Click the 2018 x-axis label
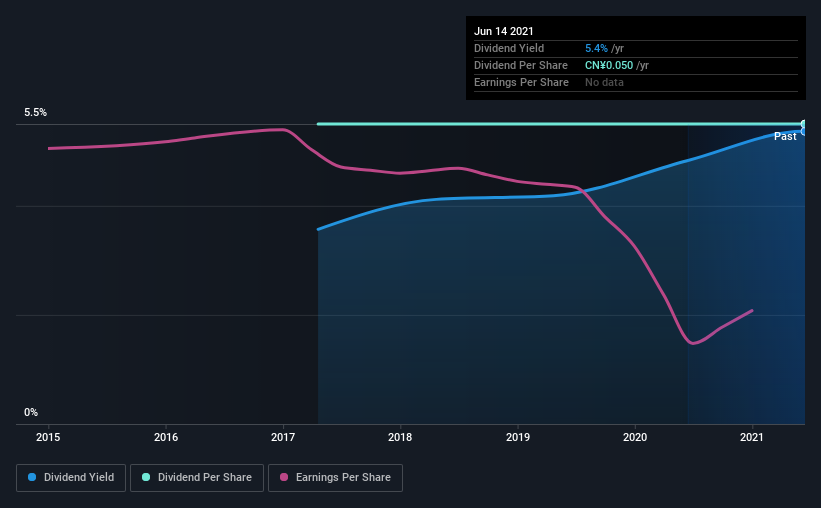Screen dimensions: 821x508 click(400, 437)
